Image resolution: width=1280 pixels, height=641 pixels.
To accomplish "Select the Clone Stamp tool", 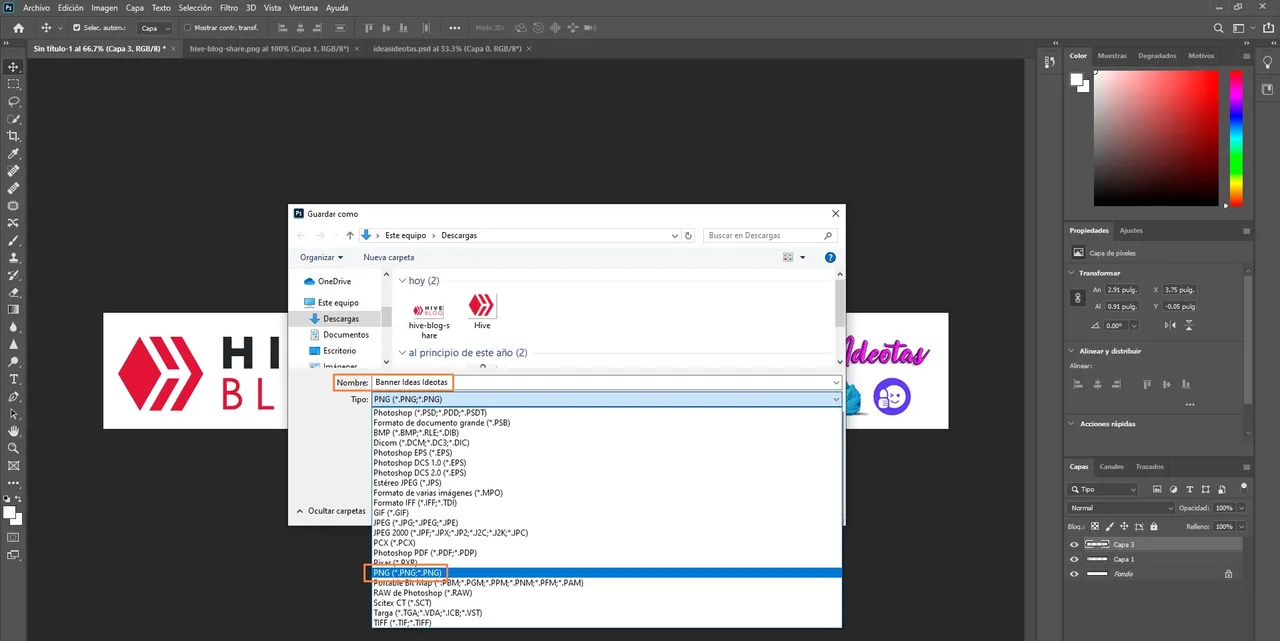I will 14,258.
